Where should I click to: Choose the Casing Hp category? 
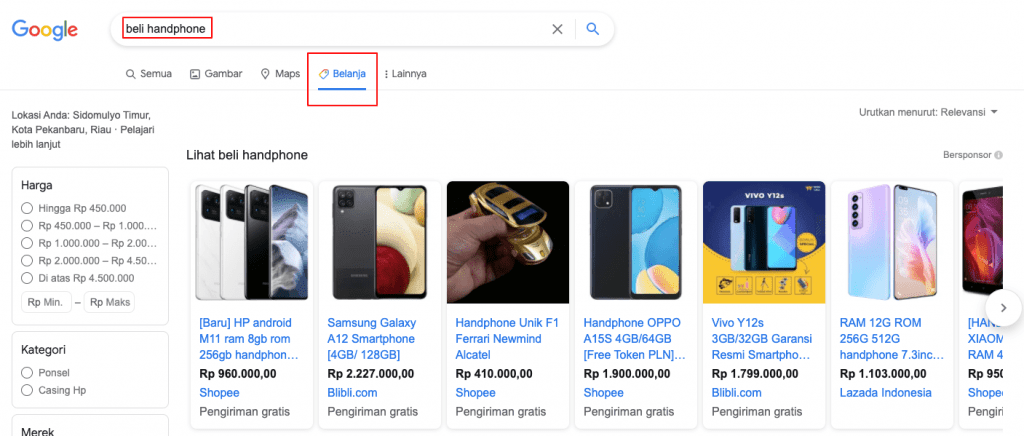(x=27, y=390)
